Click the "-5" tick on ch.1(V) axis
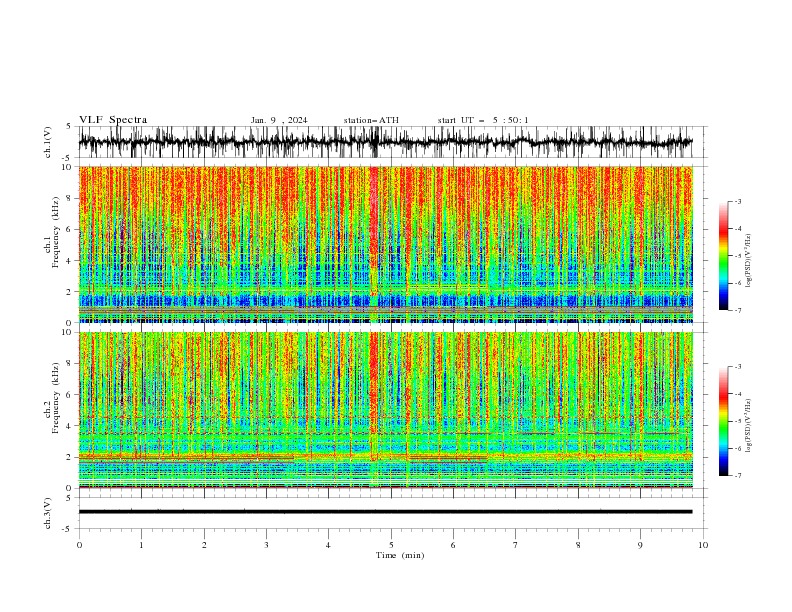 click(68, 158)
